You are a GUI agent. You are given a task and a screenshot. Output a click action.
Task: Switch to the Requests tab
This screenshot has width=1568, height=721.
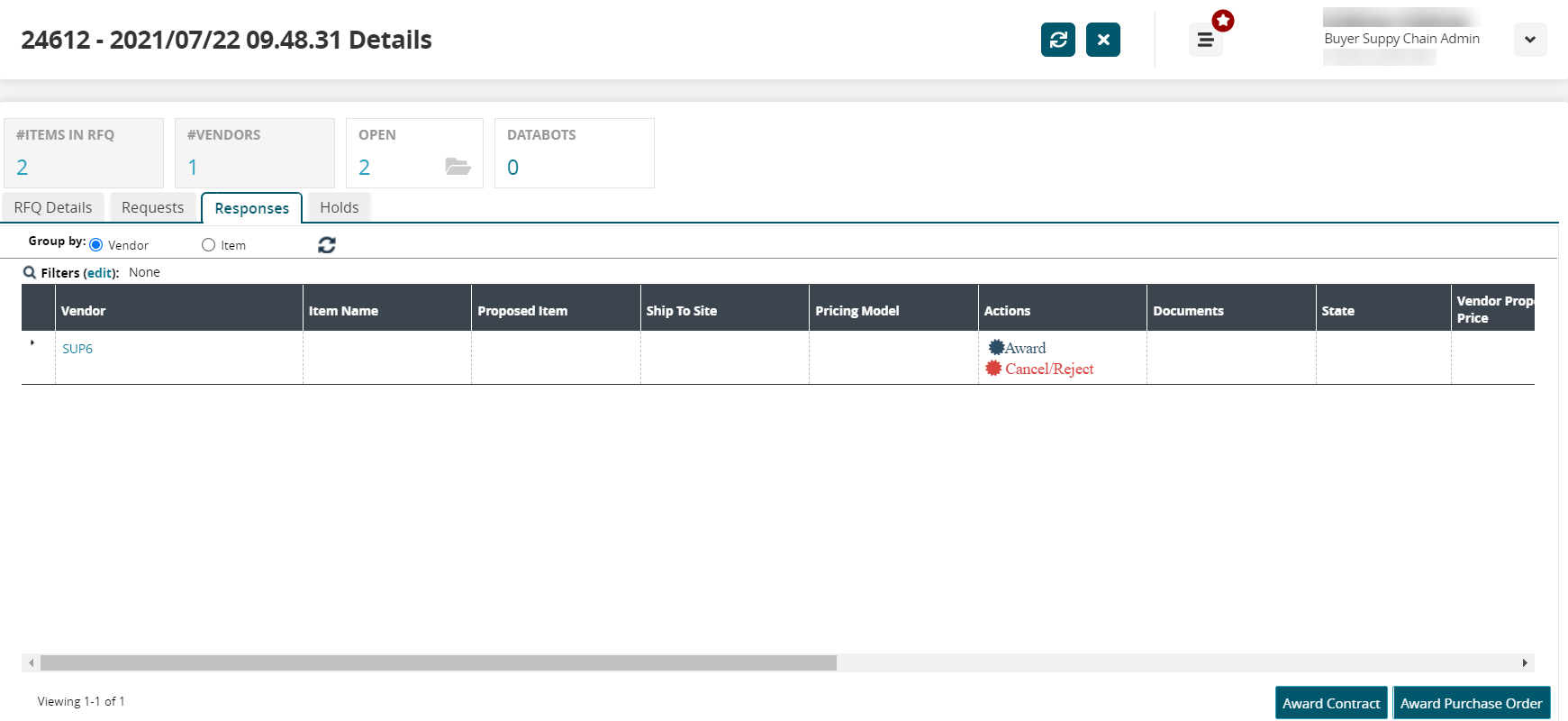coord(153,207)
